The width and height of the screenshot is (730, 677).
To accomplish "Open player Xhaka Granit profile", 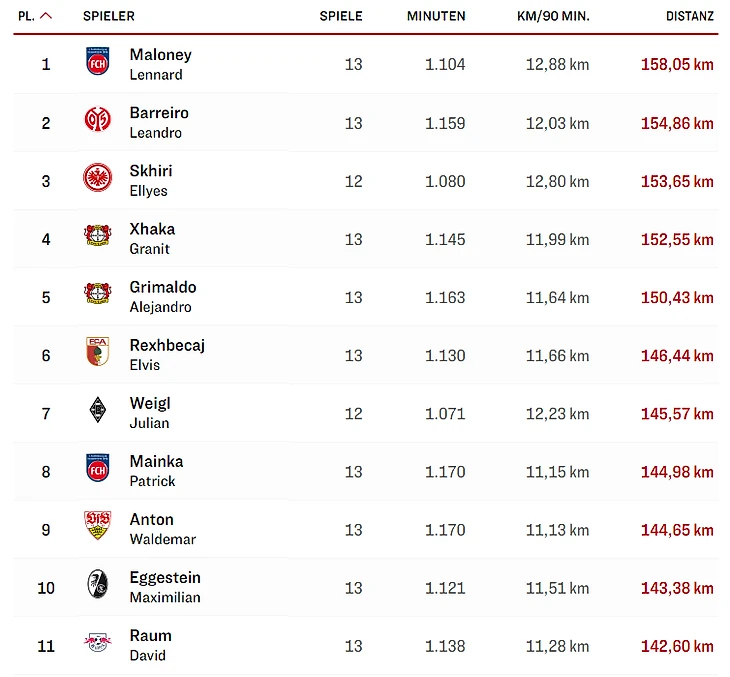I will point(152,238).
